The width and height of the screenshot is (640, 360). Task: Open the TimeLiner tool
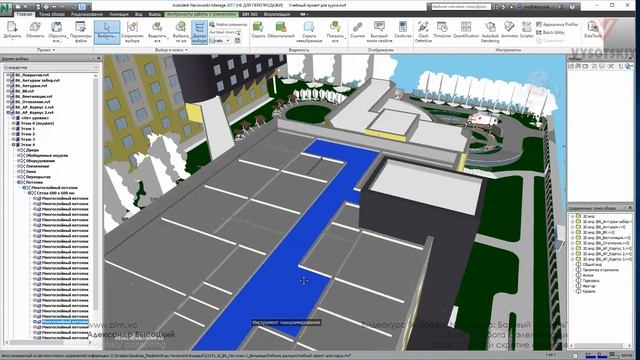[442, 30]
